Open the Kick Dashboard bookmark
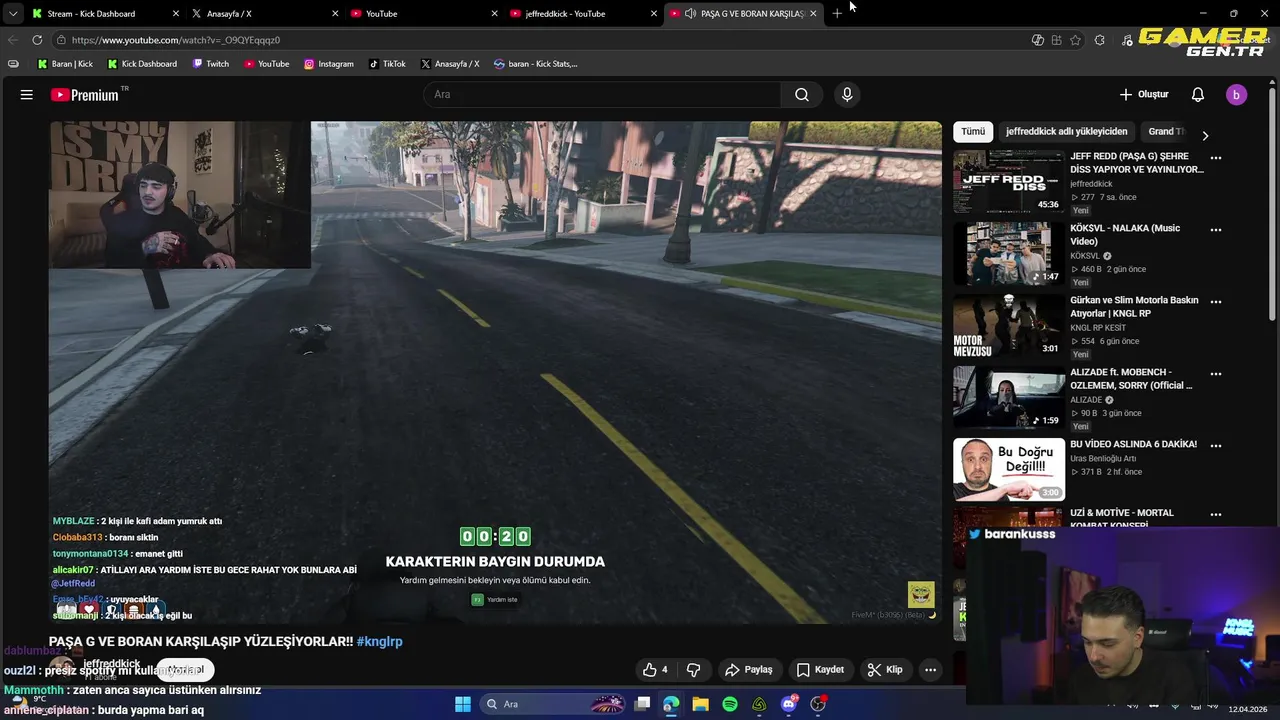Screen dimensions: 1280x720 (141, 64)
